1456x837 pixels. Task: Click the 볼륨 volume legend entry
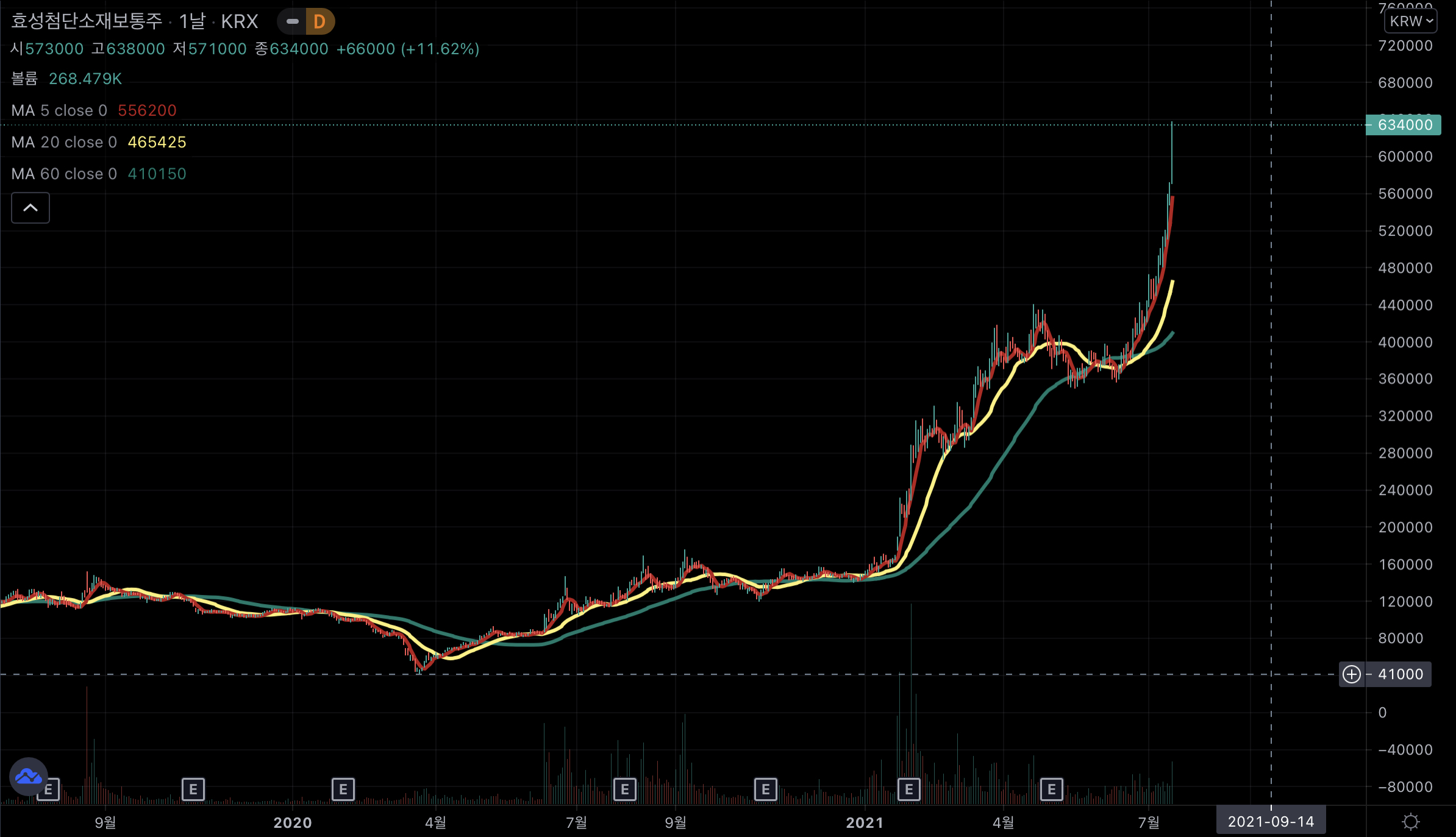point(24,79)
